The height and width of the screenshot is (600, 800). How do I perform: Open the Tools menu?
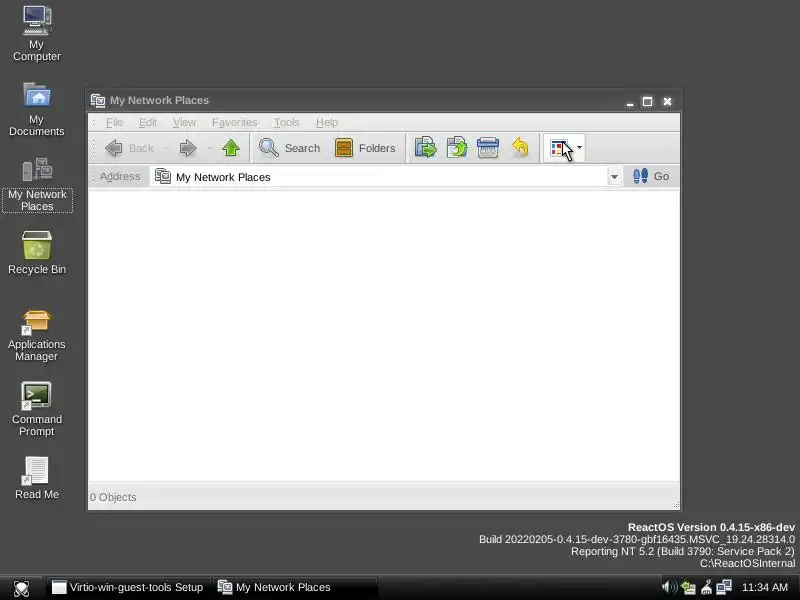click(x=287, y=122)
